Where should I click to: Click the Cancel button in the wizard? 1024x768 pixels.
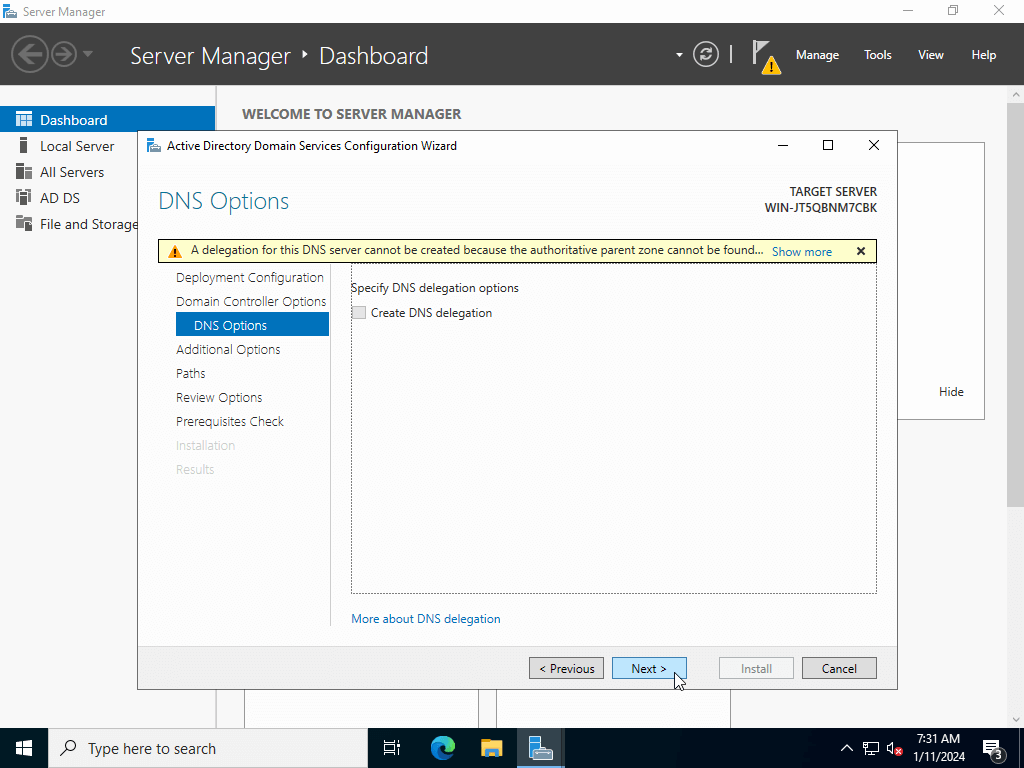click(x=839, y=668)
